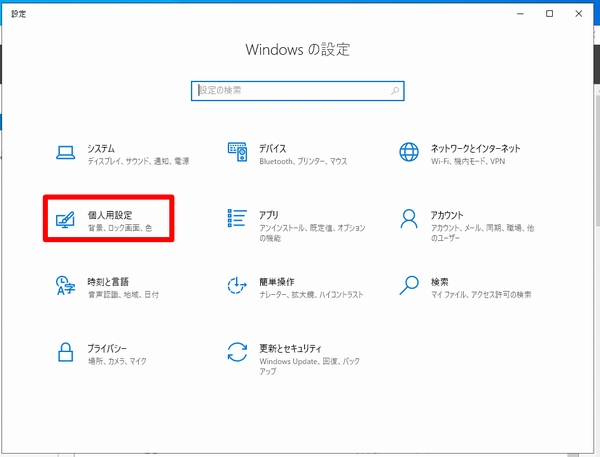Click the magnifier icon in search box
This screenshot has width=600, height=457.
coord(395,91)
